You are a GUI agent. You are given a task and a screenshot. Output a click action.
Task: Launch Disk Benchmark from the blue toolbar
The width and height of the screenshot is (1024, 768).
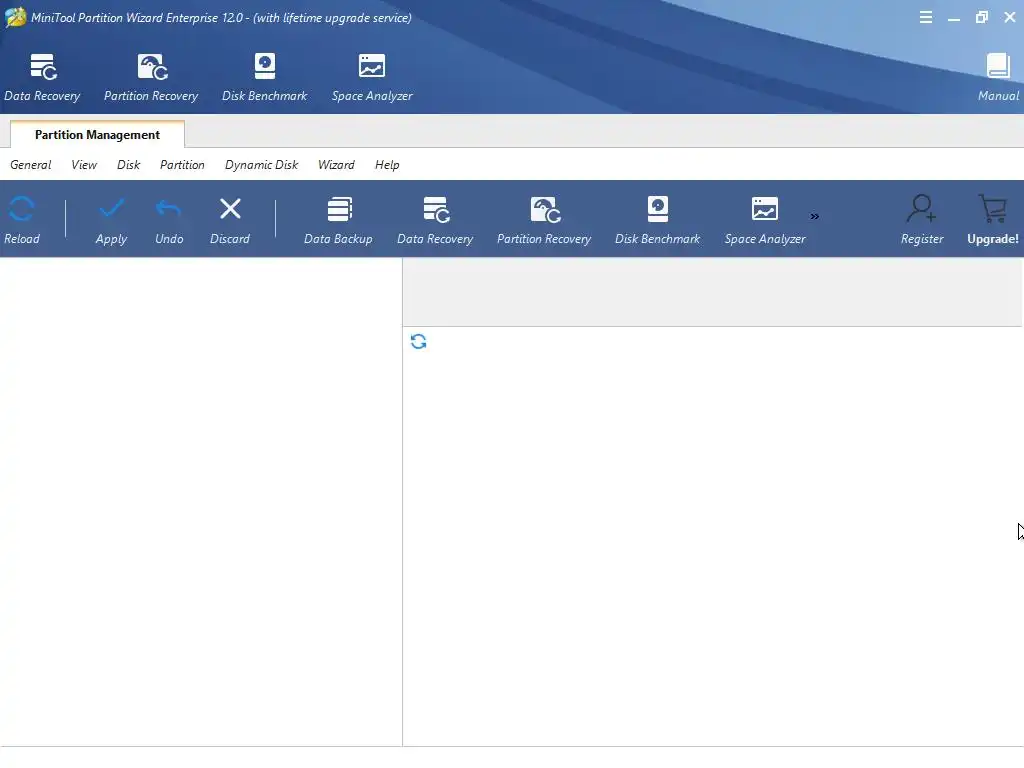(658, 220)
